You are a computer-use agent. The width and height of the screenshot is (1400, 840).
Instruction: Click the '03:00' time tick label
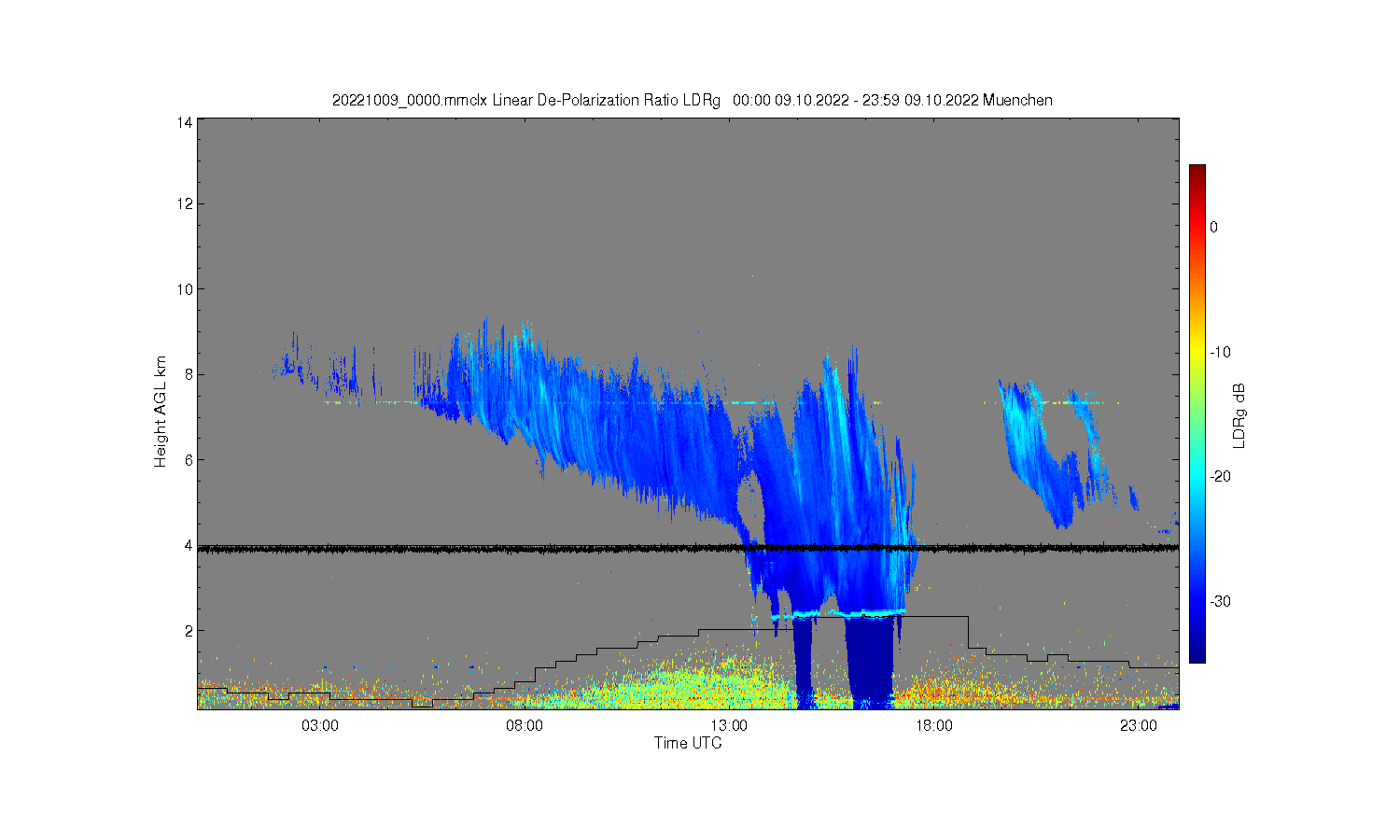[x=320, y=725]
